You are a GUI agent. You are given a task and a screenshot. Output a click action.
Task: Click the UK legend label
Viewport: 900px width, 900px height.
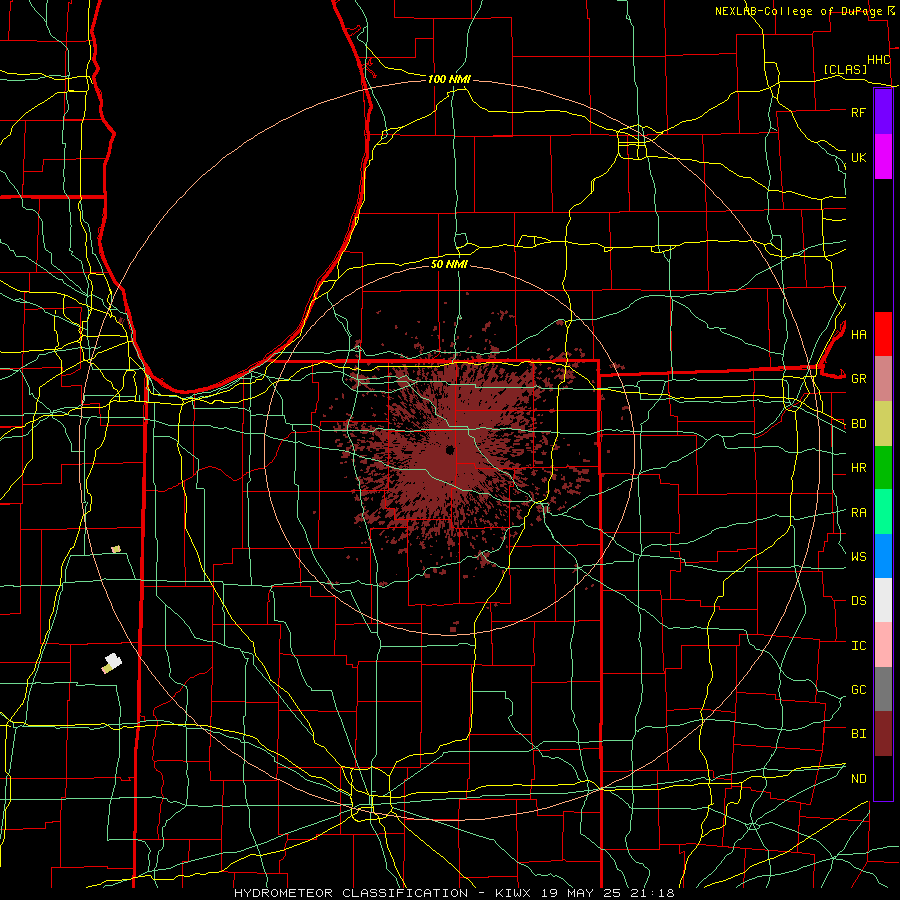858,157
